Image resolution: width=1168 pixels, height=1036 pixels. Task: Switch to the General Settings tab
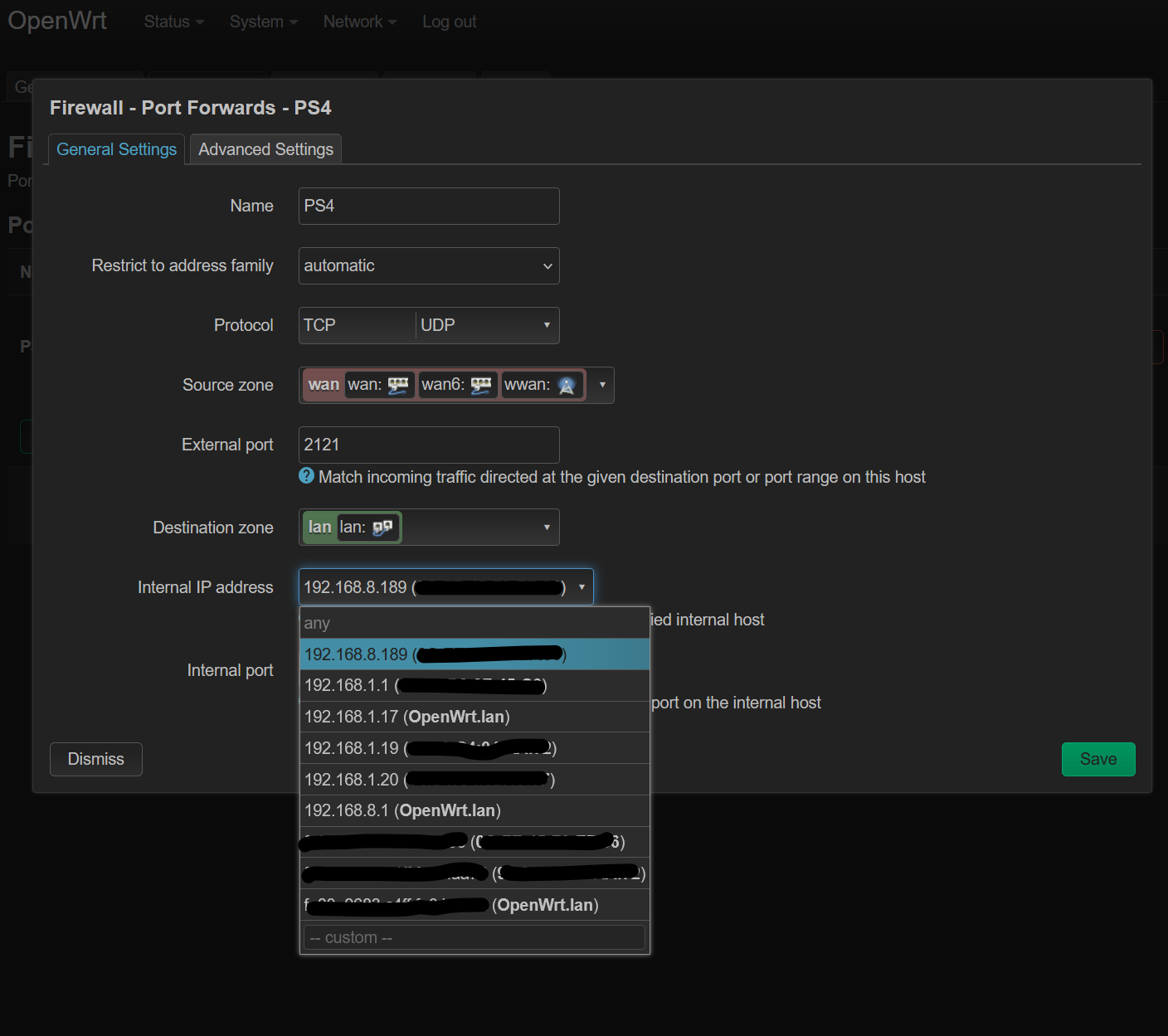click(116, 149)
